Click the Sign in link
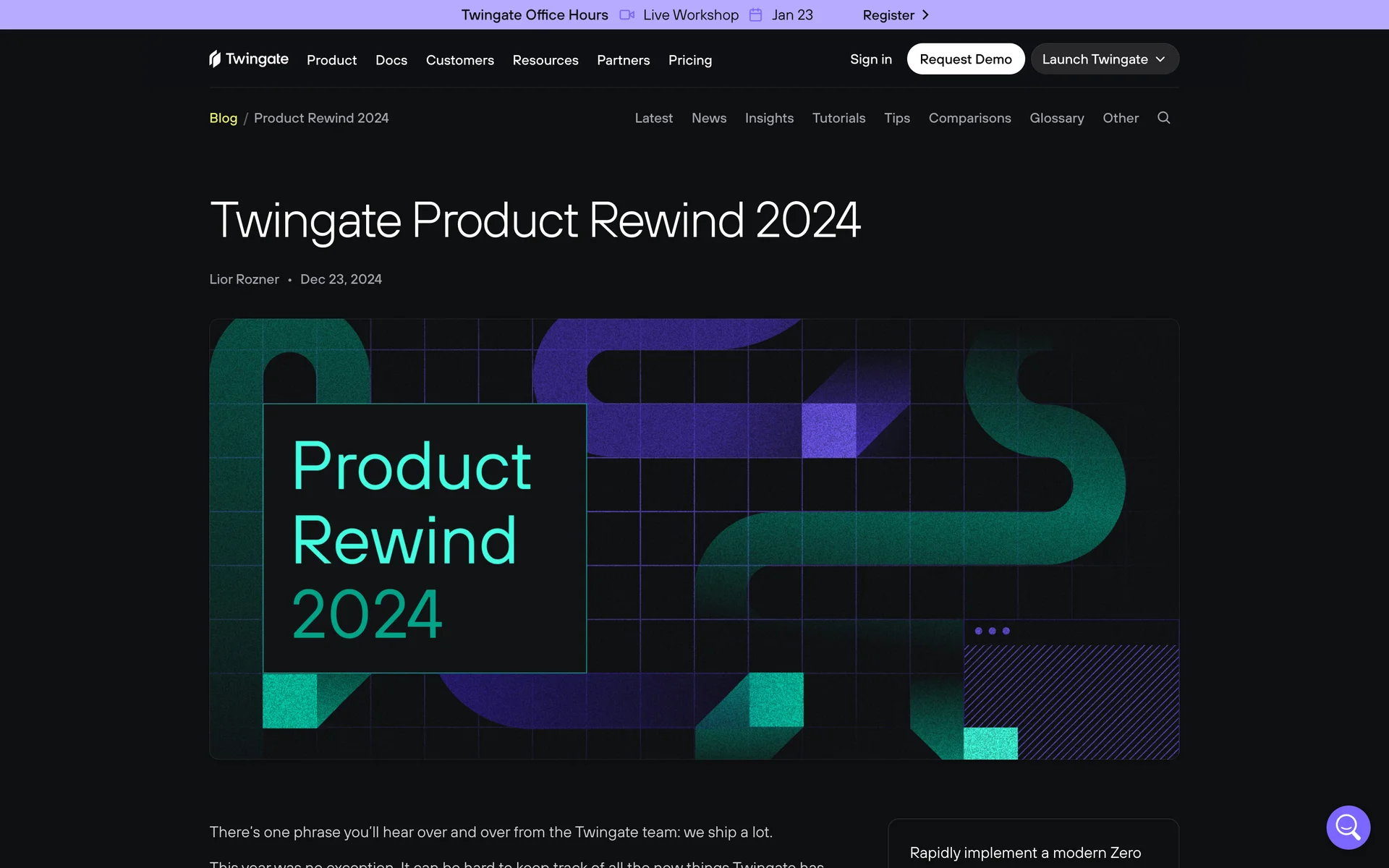This screenshot has width=1389, height=868. [870, 59]
